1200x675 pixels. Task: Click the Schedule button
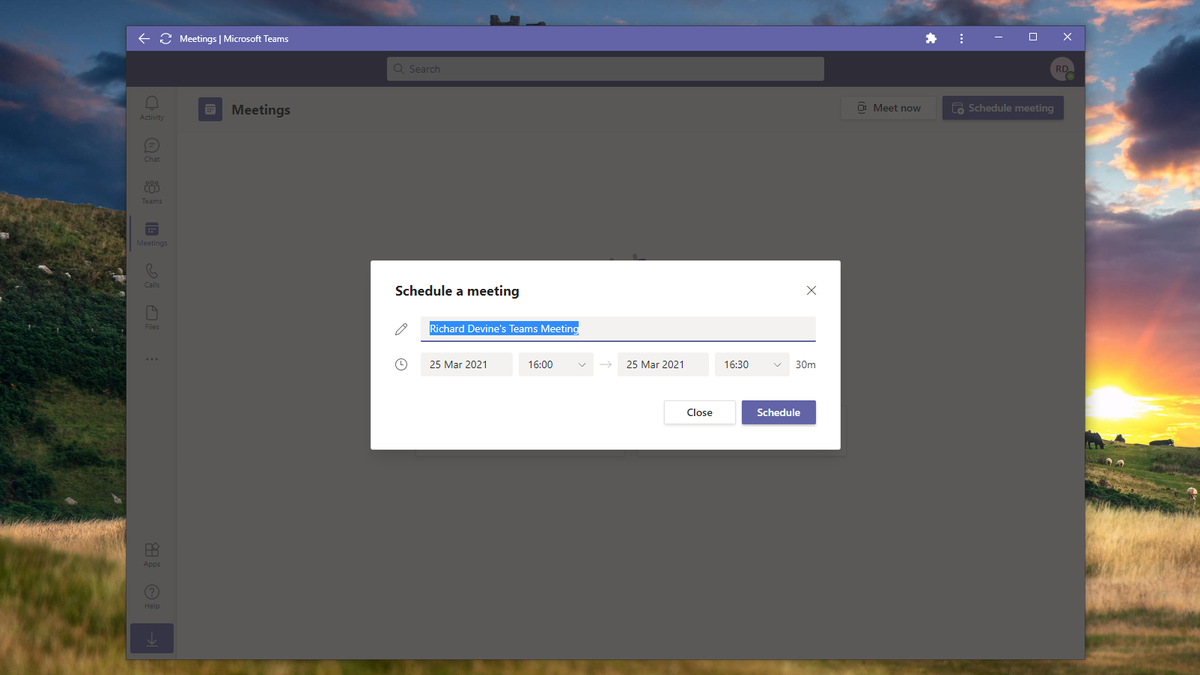tap(779, 412)
